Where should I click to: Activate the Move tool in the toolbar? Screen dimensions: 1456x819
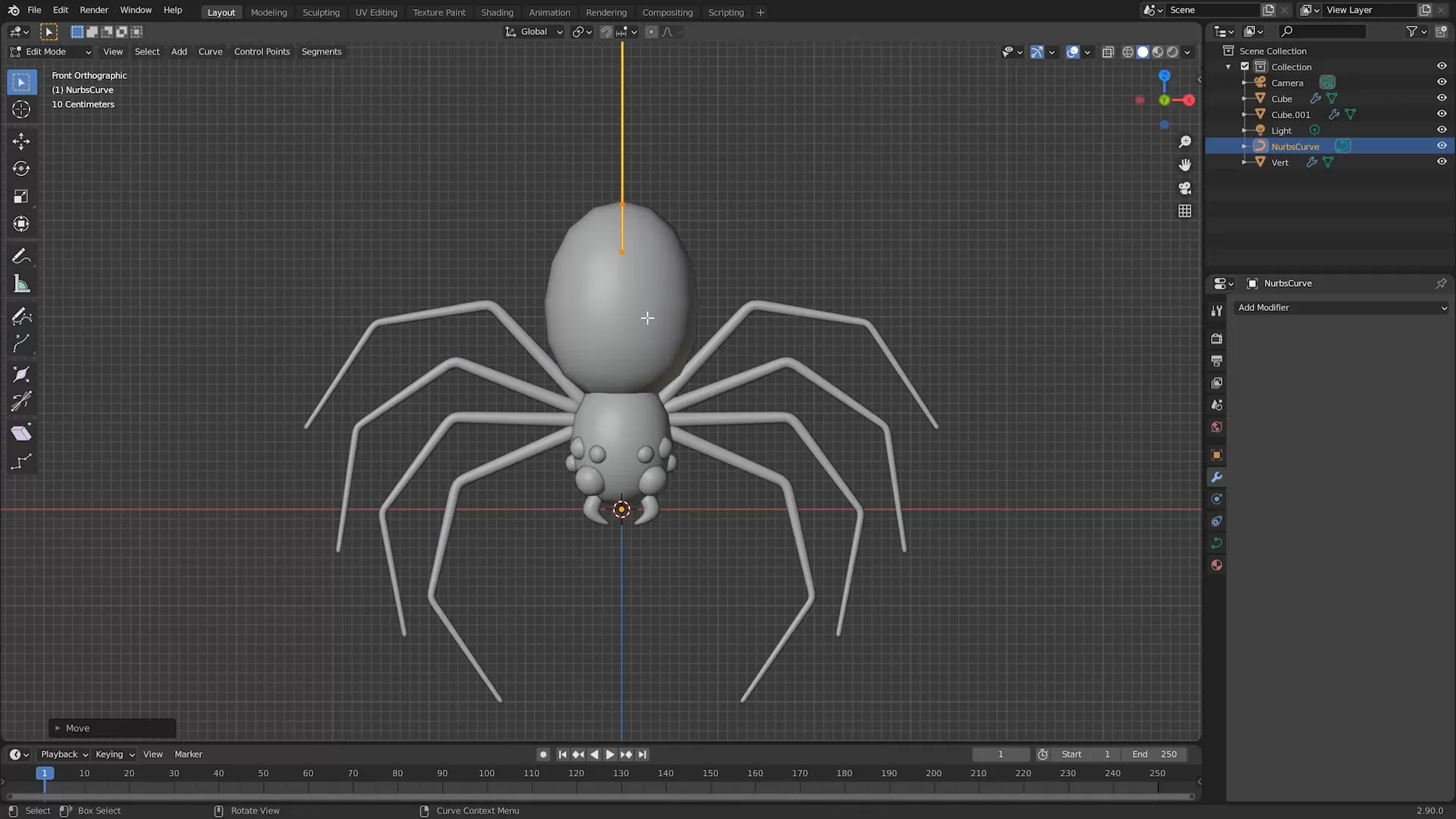21,141
